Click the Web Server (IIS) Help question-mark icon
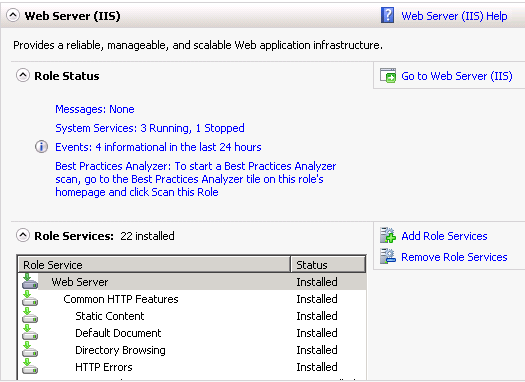Image resolution: width=525 pixels, height=382 pixels. (x=387, y=15)
